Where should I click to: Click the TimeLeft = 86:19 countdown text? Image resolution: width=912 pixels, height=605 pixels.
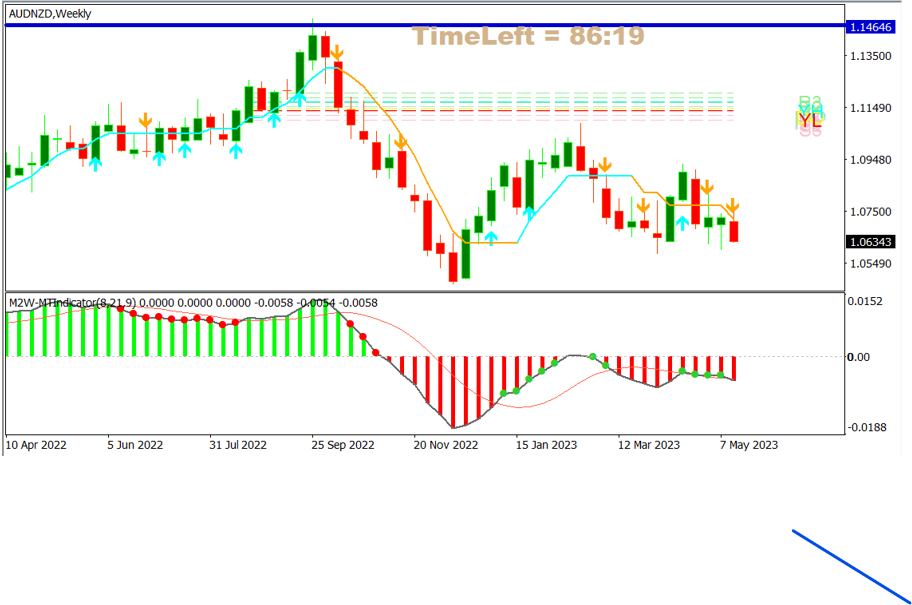530,37
